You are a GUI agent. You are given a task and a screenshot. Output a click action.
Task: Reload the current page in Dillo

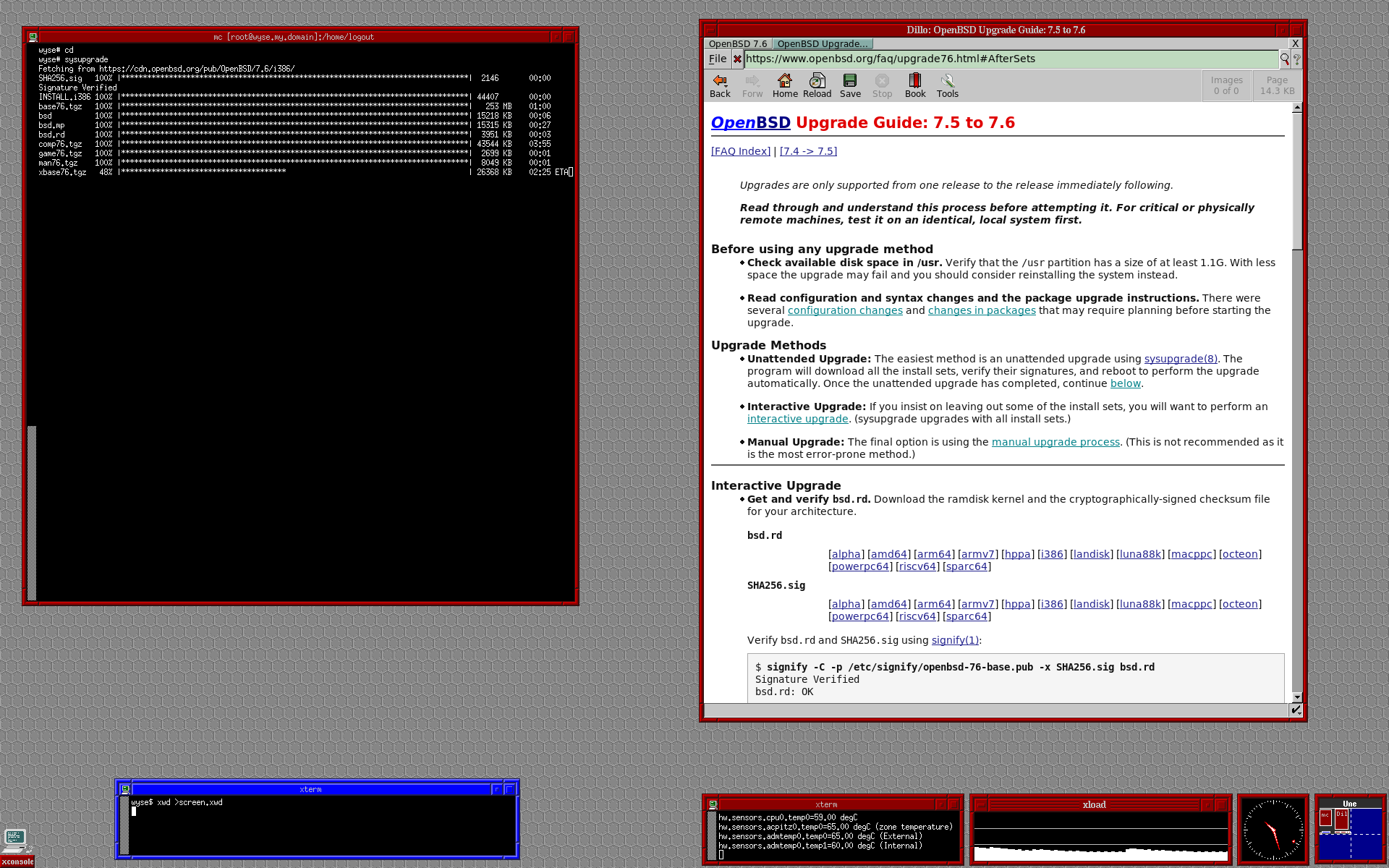coord(817,85)
